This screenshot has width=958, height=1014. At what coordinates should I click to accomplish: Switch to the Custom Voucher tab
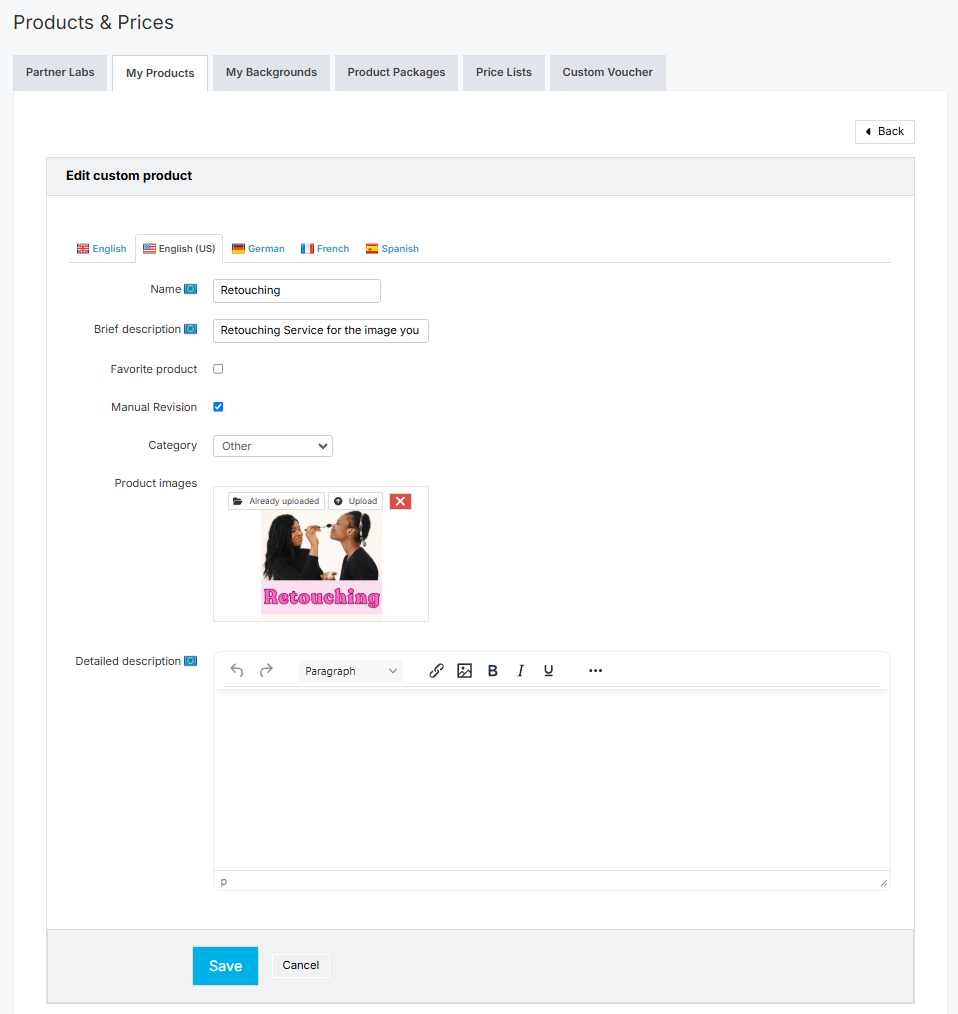(607, 72)
